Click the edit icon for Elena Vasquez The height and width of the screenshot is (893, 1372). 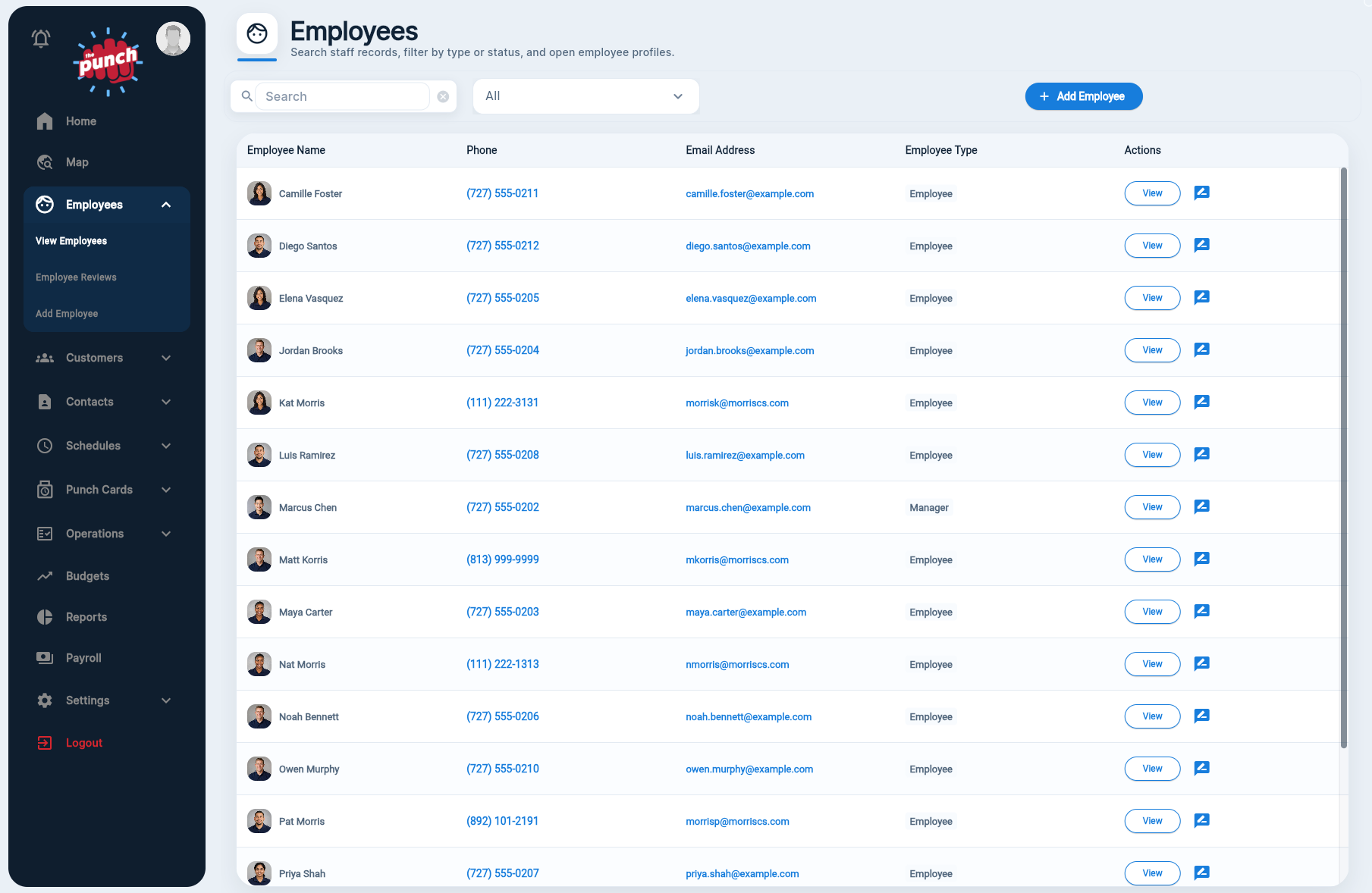coord(1201,298)
